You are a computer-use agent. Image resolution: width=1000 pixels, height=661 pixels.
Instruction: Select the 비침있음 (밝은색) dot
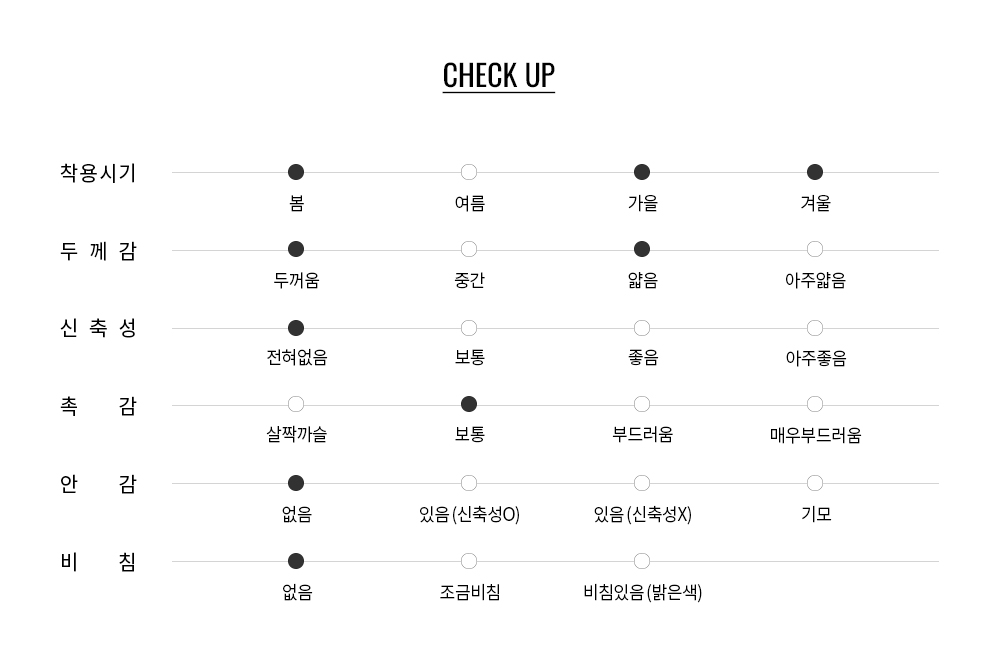coord(642,561)
